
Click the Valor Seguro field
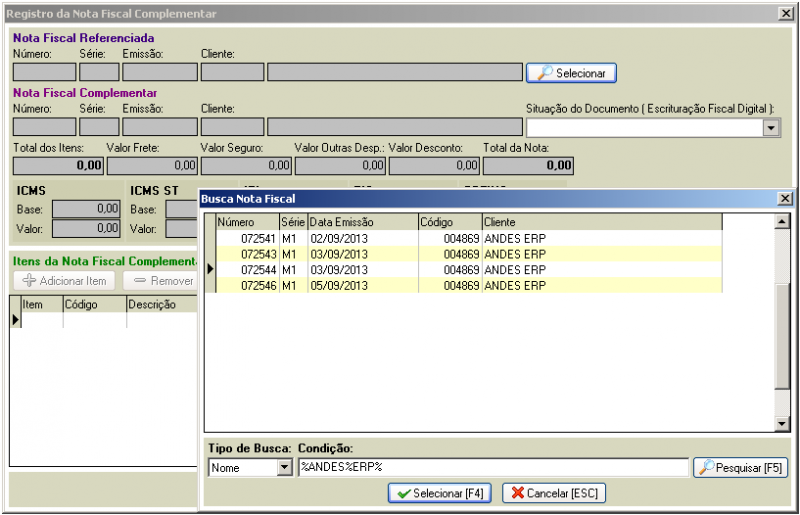[246, 165]
